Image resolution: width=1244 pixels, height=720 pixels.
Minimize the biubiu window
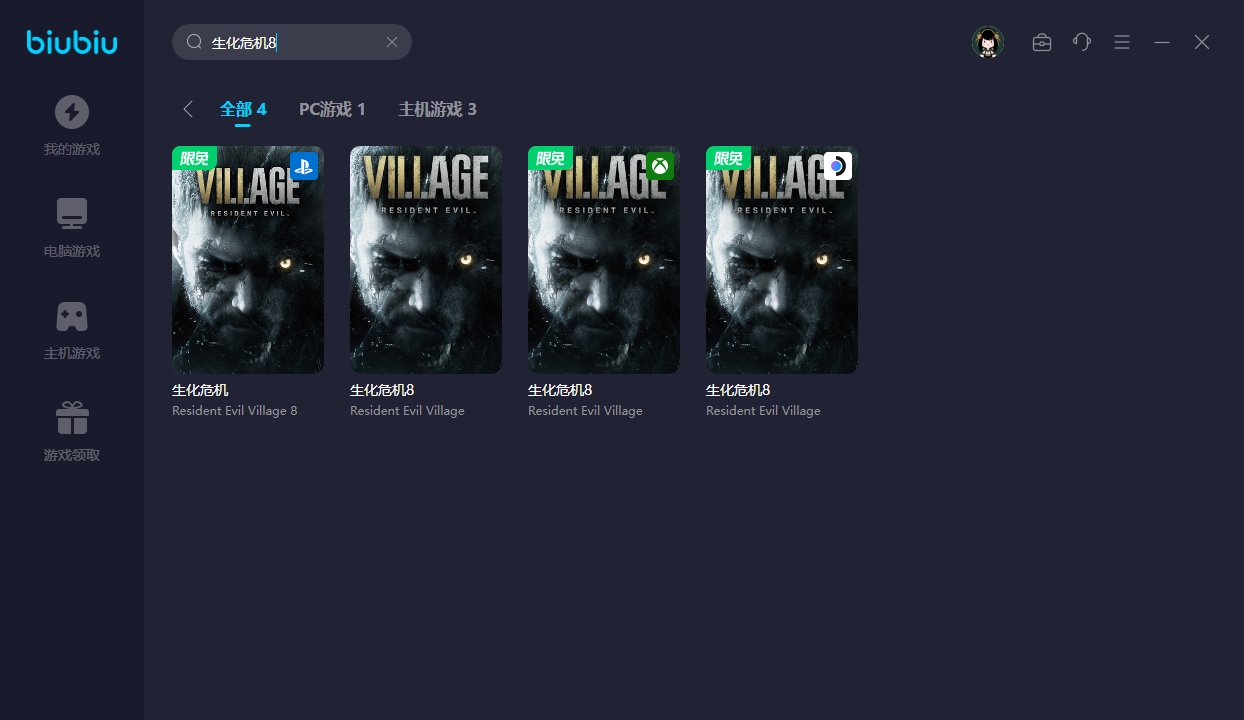click(x=1162, y=42)
